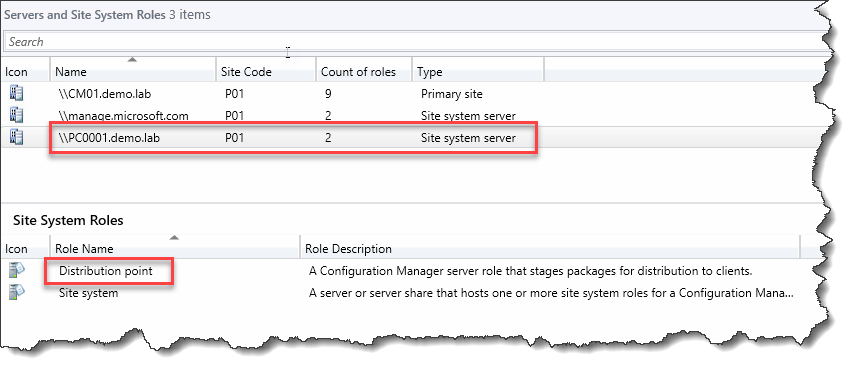Focus the Search field
Screen dimensions: 858x375
416,42
